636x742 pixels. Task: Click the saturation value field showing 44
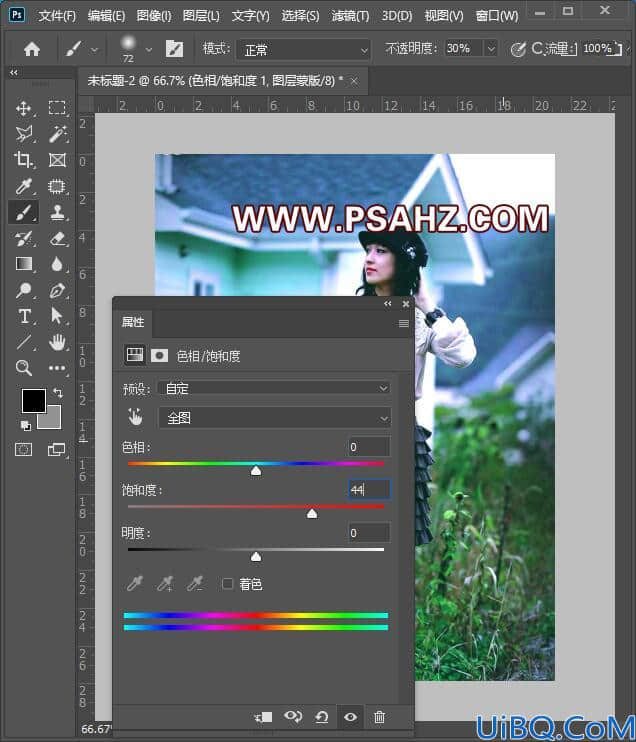pos(369,489)
